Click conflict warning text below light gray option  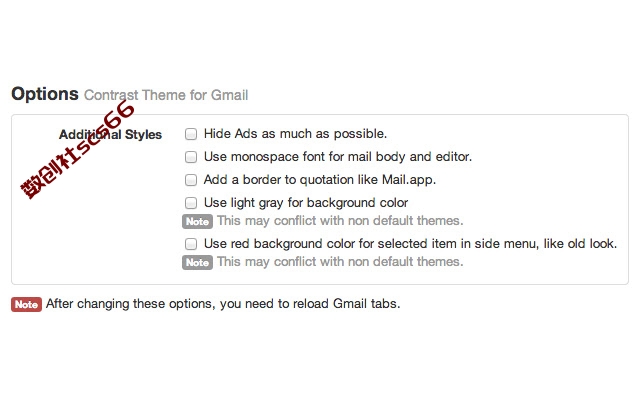tap(340, 221)
